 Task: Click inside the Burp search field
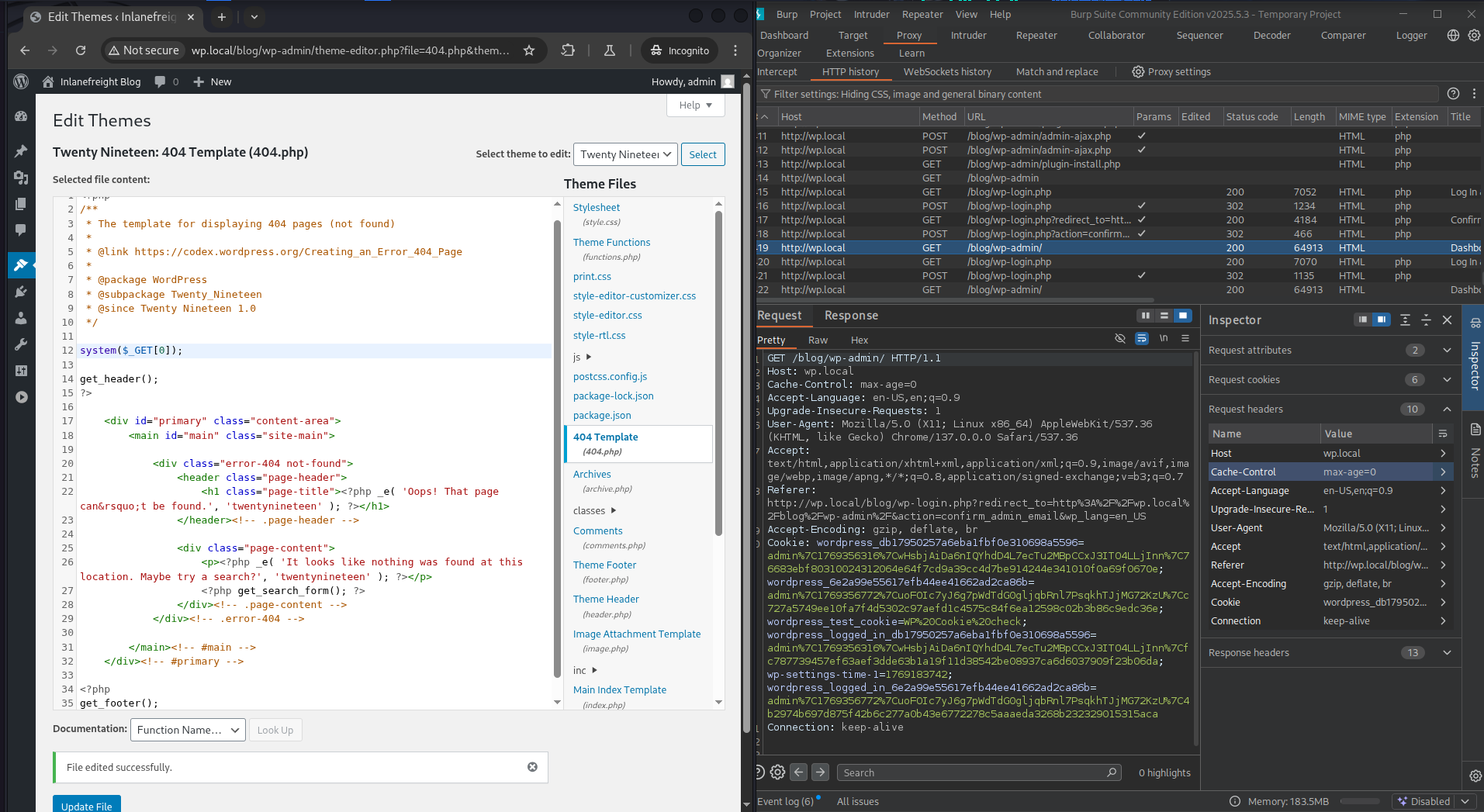coord(977,772)
